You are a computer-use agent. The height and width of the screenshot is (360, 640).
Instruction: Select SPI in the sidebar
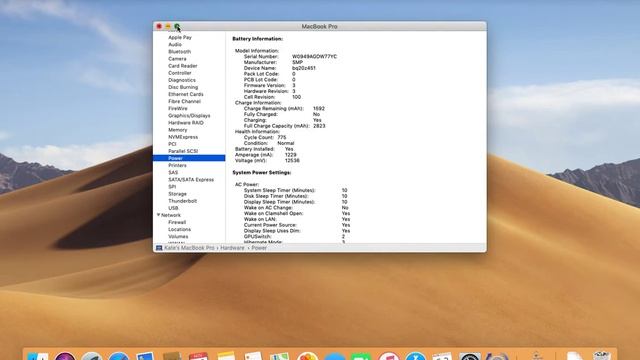(172, 187)
